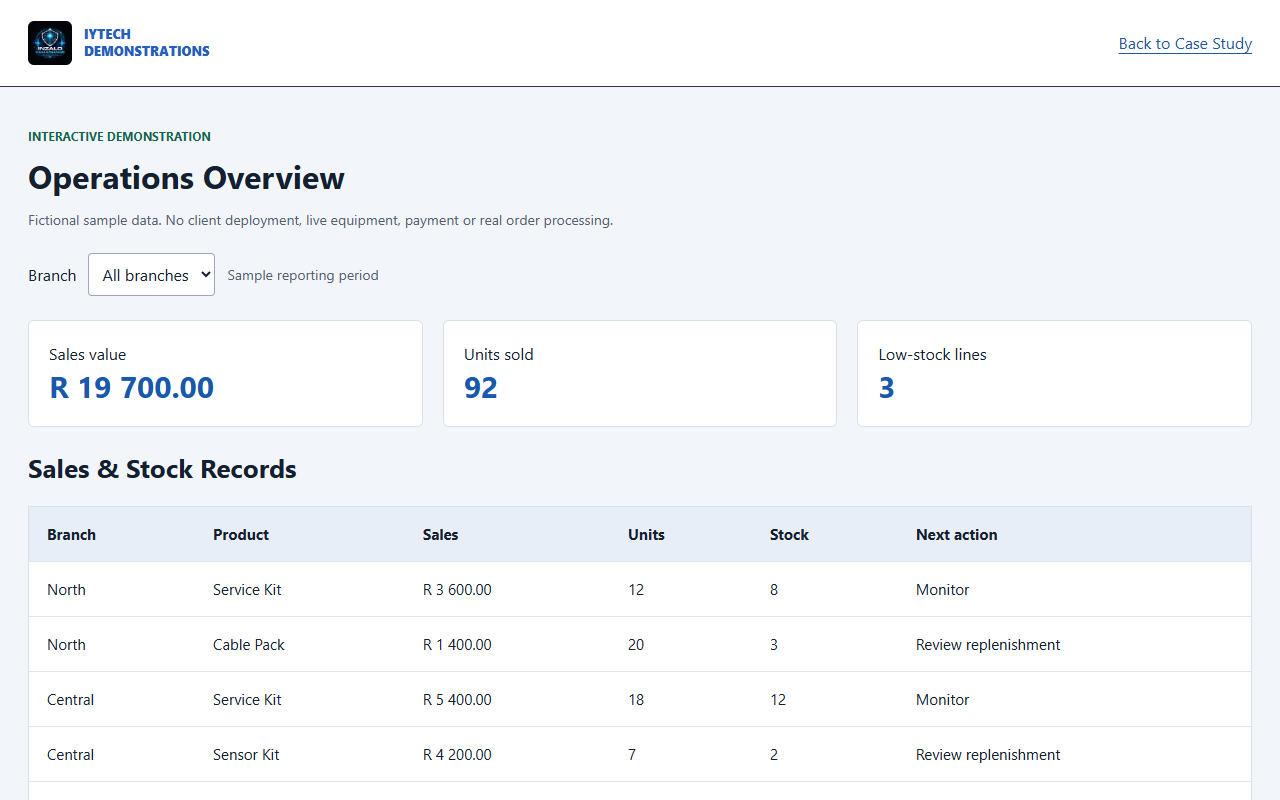Image resolution: width=1280 pixels, height=800 pixels.
Task: Click the Sales & Stock Records heading
Action: 162,469
